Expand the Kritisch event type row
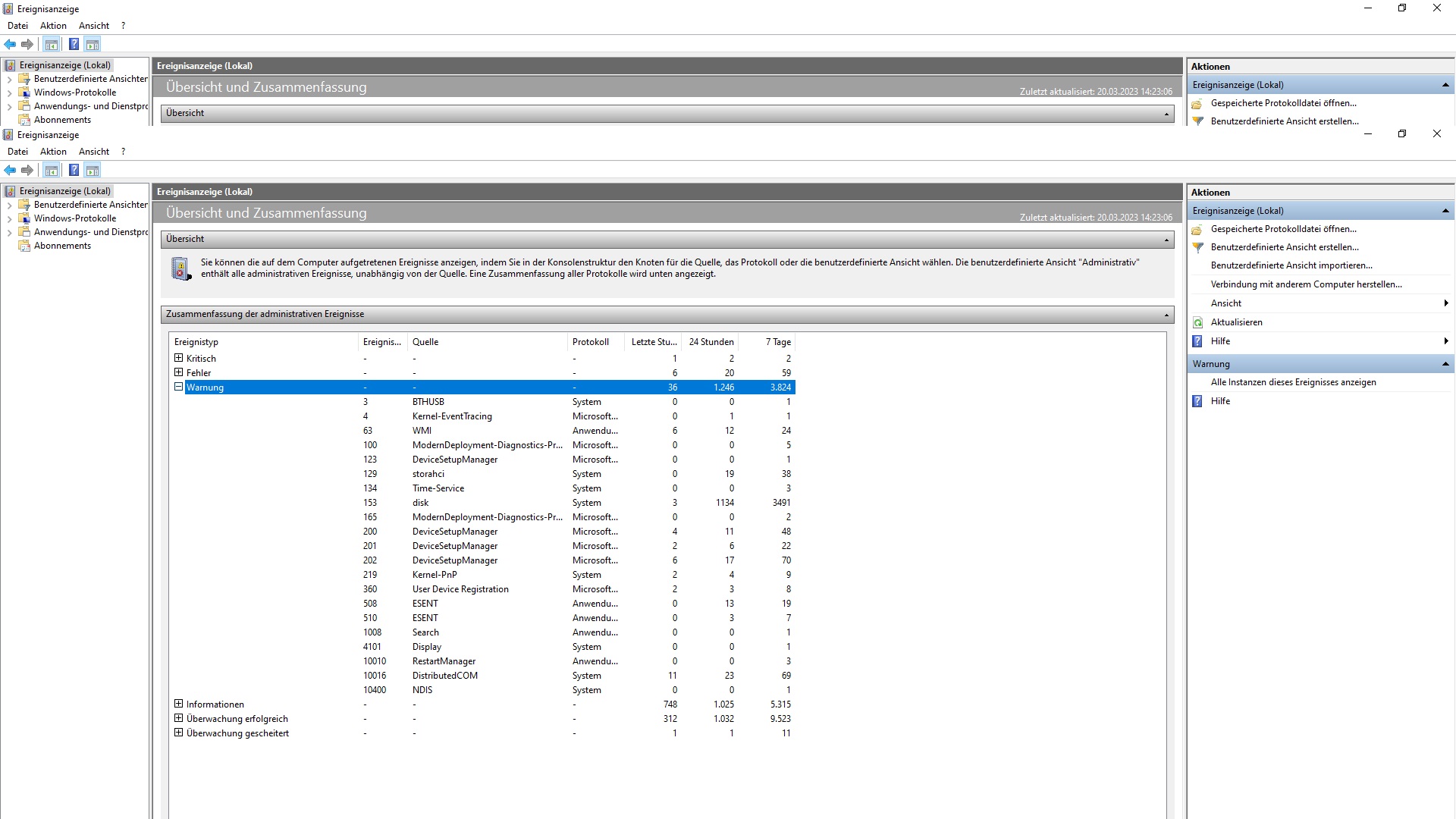Viewport: 1456px width, 819px height. coord(179,358)
